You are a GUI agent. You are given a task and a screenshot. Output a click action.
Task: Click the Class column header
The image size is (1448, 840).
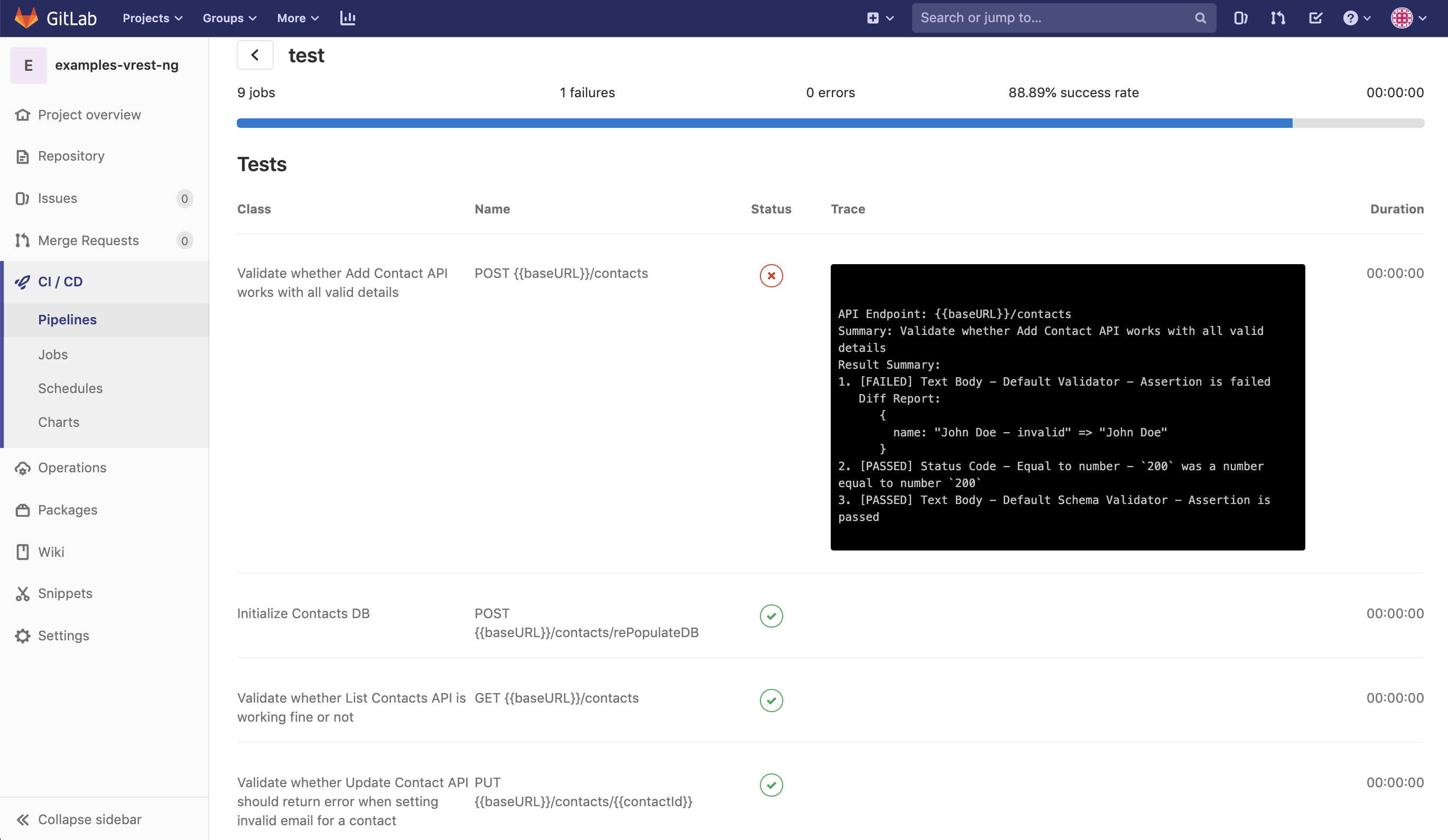(x=254, y=209)
